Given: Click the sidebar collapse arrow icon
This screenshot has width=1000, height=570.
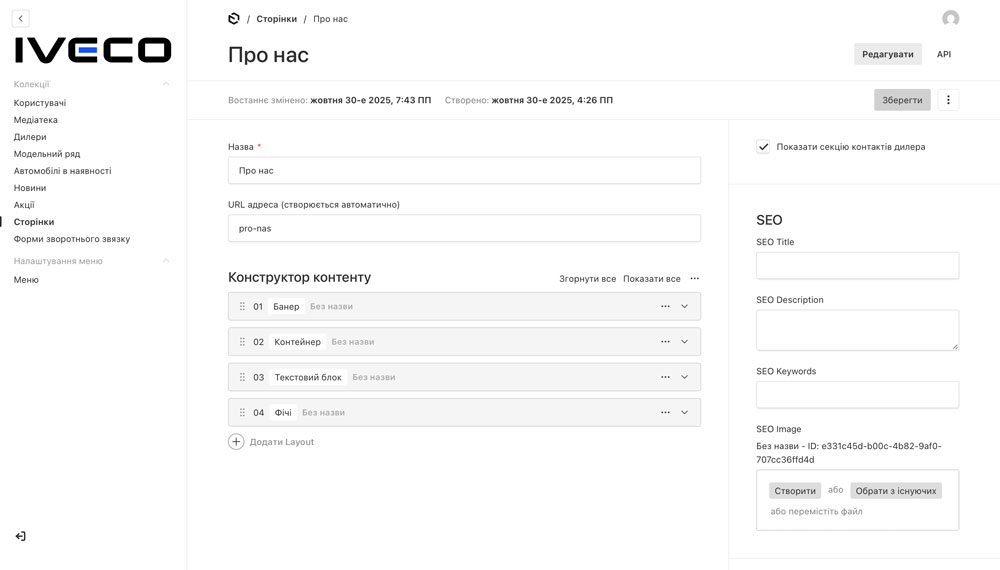Looking at the screenshot, I should pyautogui.click(x=20, y=18).
